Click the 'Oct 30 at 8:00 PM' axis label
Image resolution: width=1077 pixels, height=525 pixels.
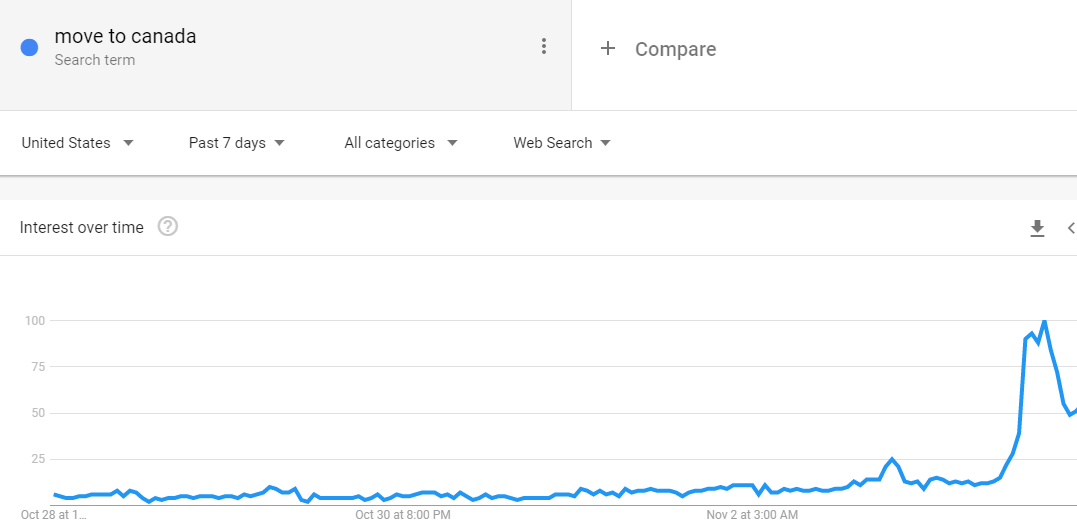tap(403, 515)
